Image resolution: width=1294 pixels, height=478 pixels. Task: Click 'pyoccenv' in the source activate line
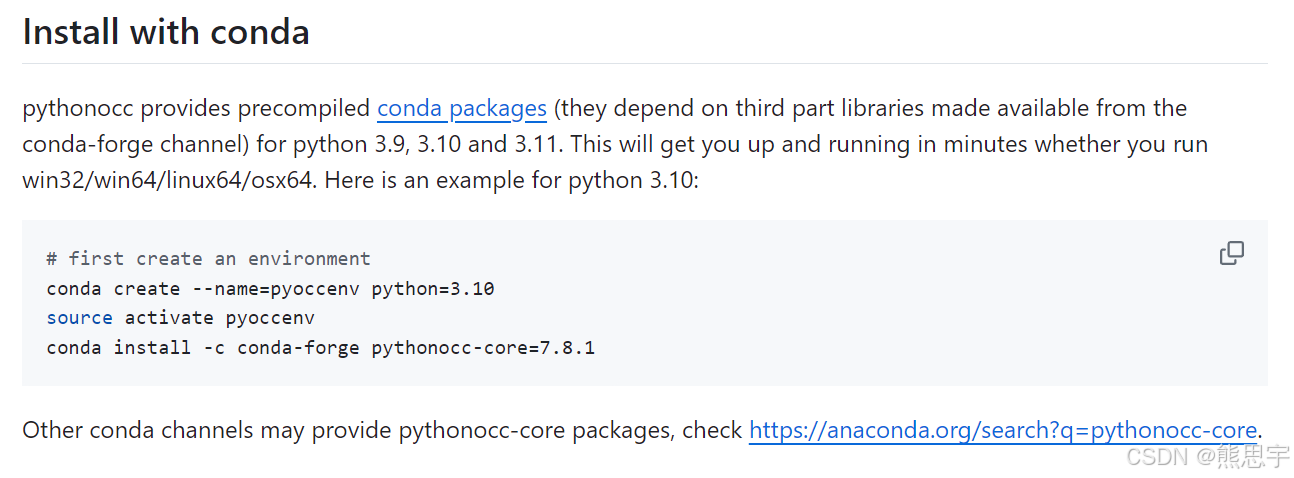coord(270,318)
